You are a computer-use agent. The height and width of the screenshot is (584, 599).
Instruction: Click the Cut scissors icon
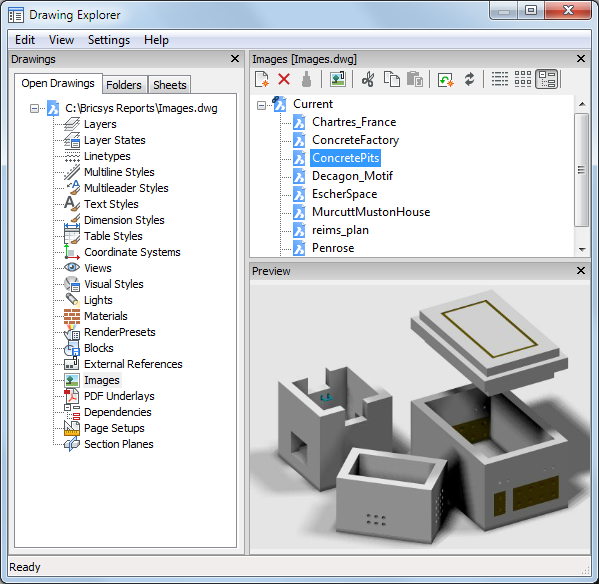click(368, 79)
